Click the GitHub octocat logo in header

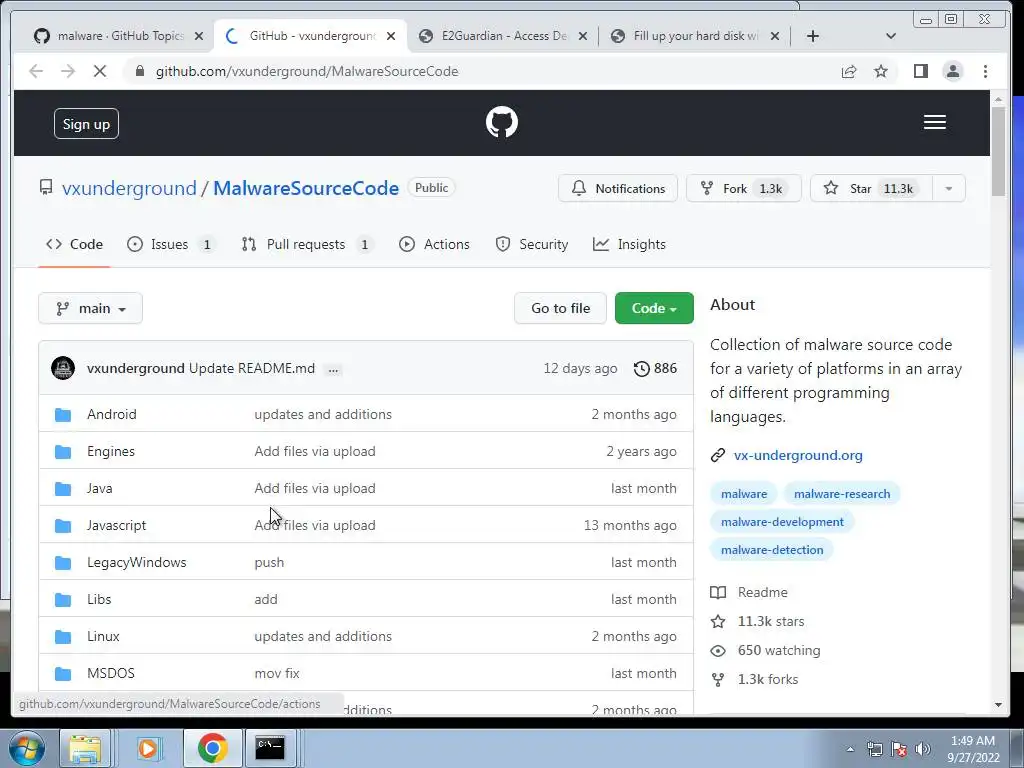pyautogui.click(x=502, y=122)
